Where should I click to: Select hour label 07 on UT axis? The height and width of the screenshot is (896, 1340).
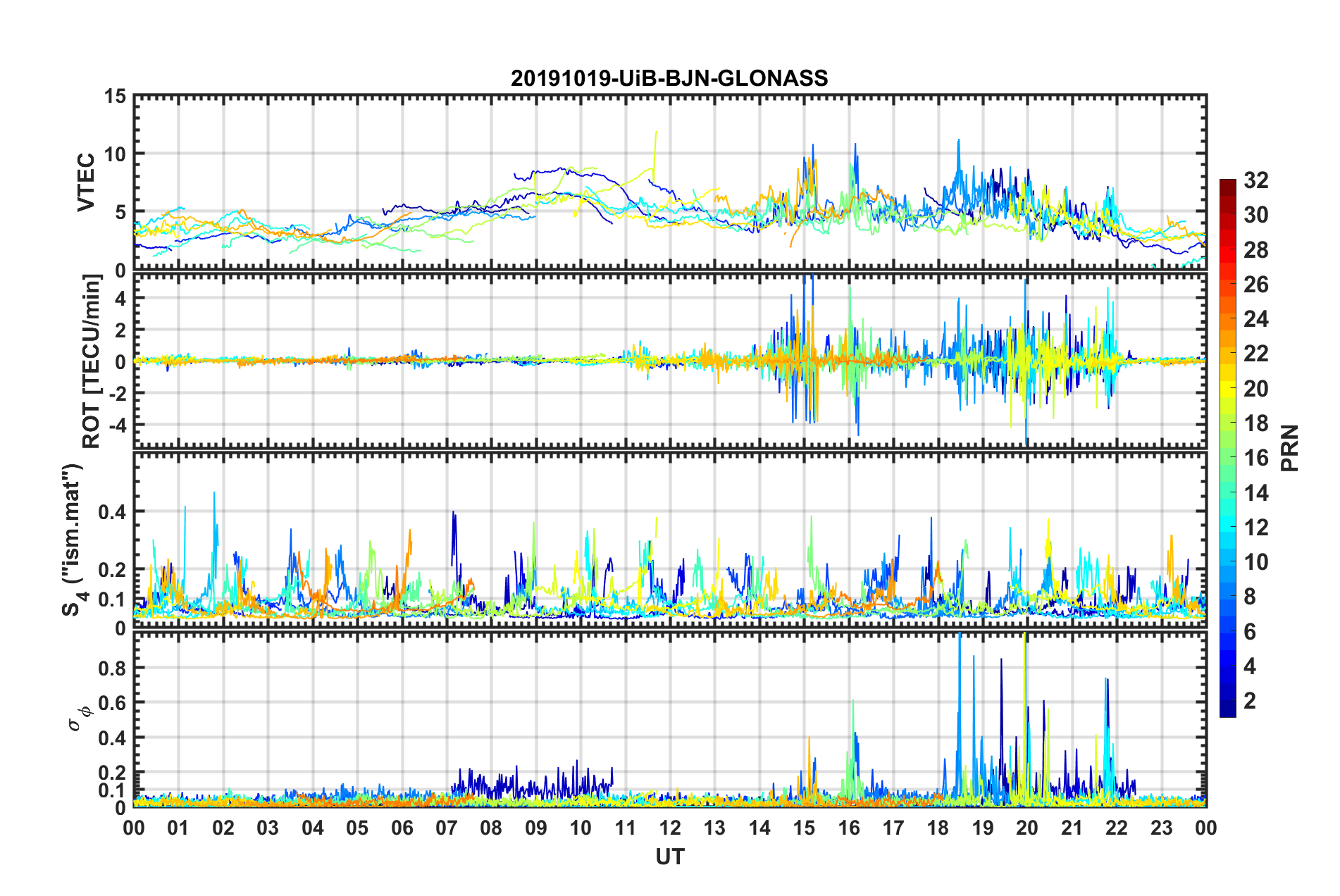(x=447, y=828)
